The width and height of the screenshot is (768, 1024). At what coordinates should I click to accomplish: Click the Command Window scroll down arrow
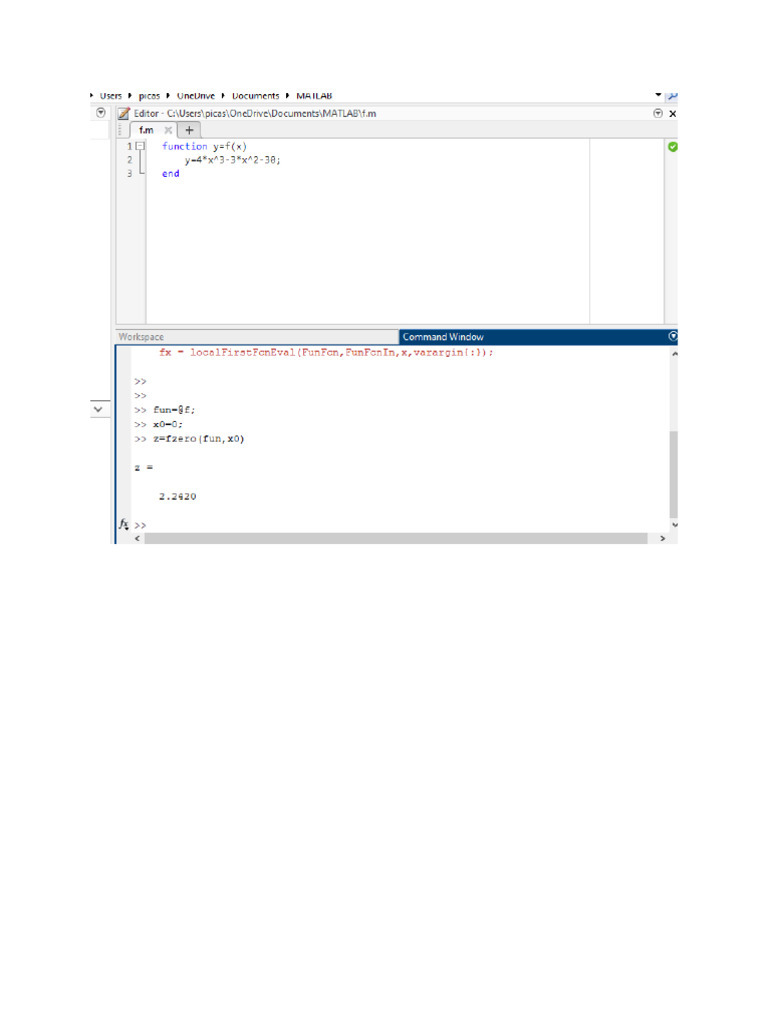coord(674,524)
